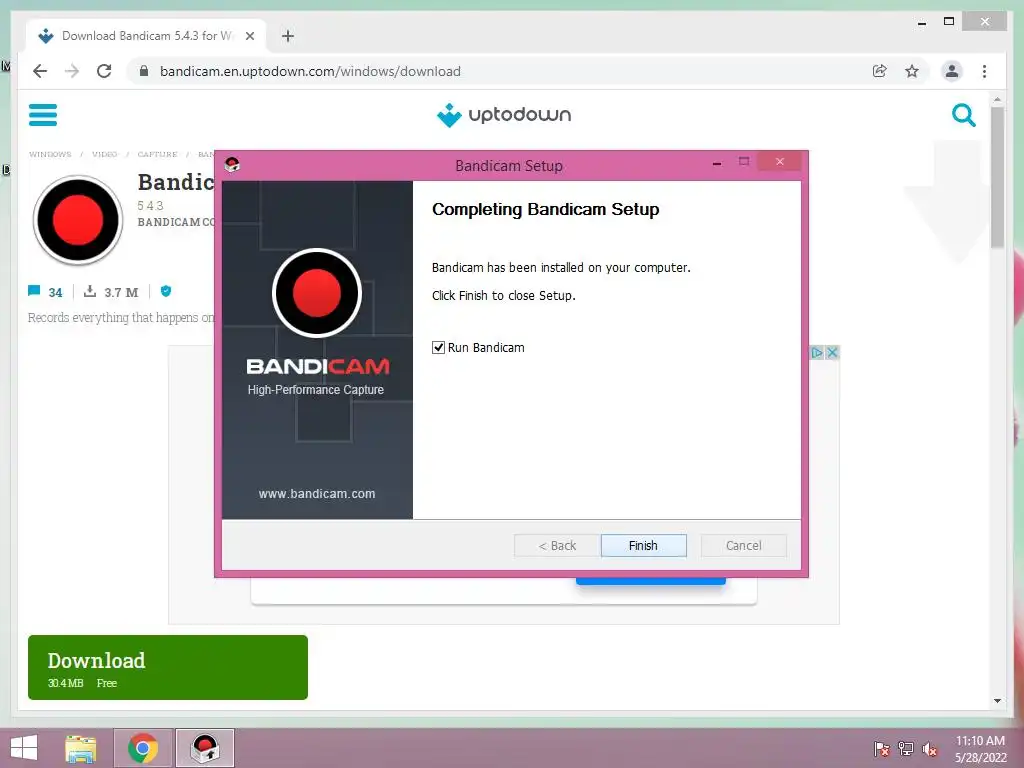Close the Download Bandicam tab
This screenshot has height=768, width=1024.
click(x=249, y=36)
